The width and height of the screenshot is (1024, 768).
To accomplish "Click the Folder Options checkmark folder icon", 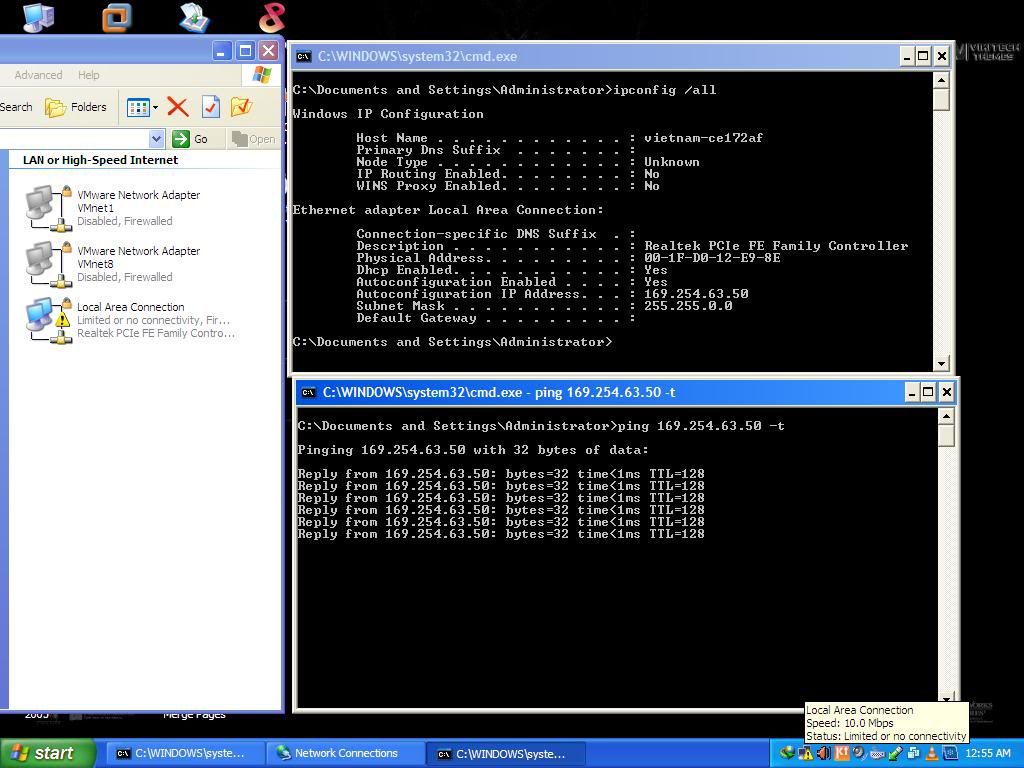I will tap(242, 106).
